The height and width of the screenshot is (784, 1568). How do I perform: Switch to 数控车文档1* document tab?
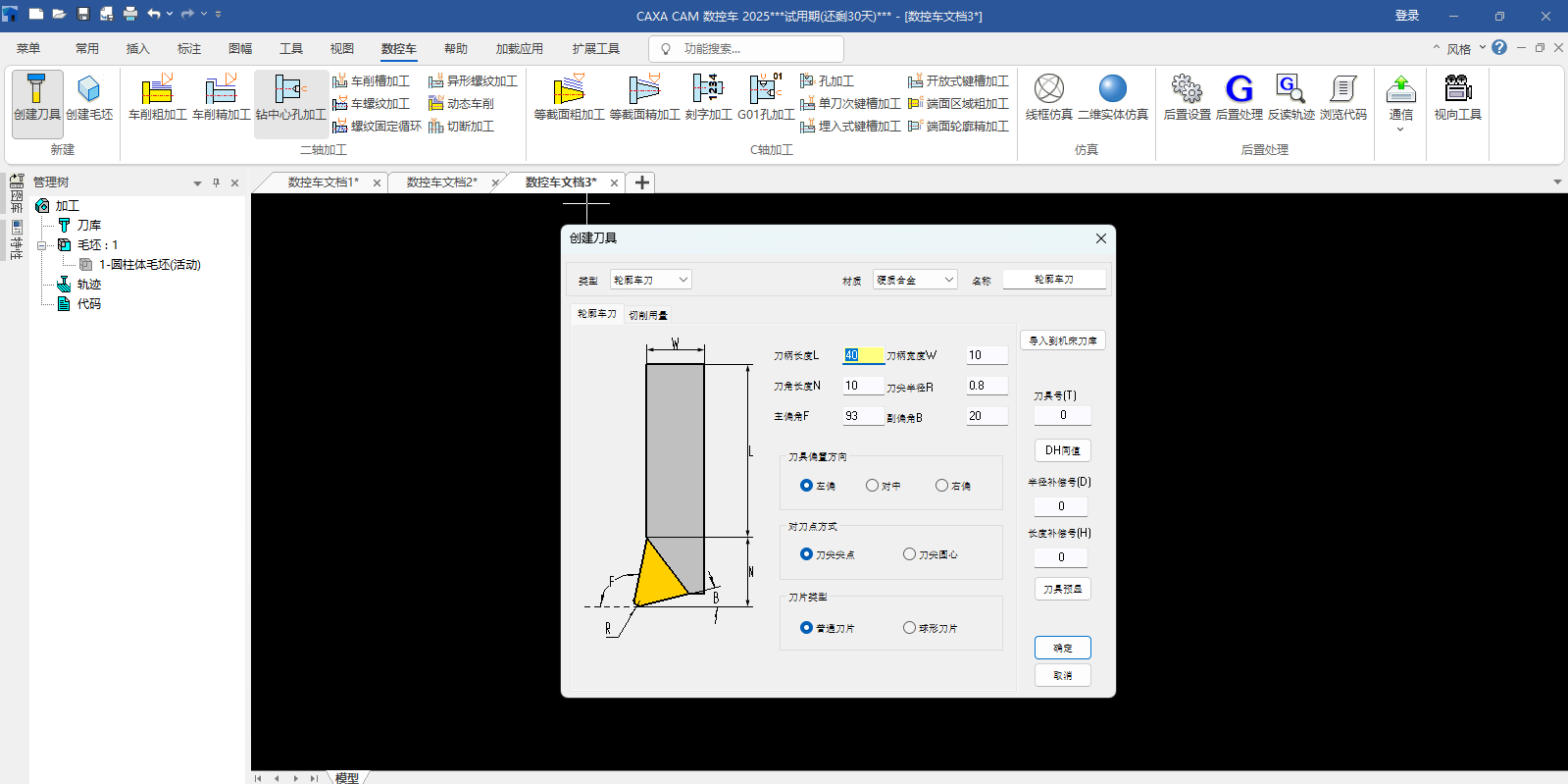[324, 183]
